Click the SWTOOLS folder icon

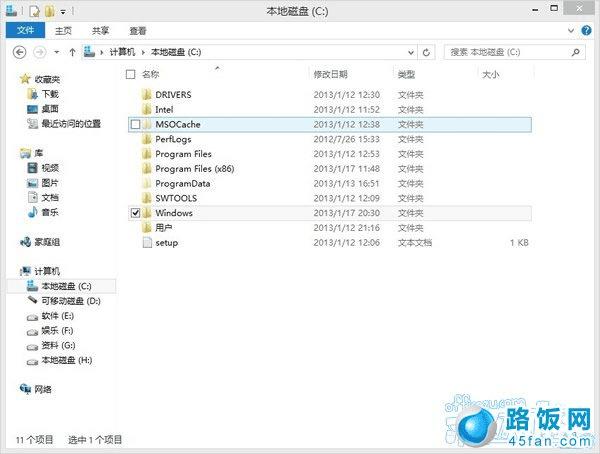point(147,198)
